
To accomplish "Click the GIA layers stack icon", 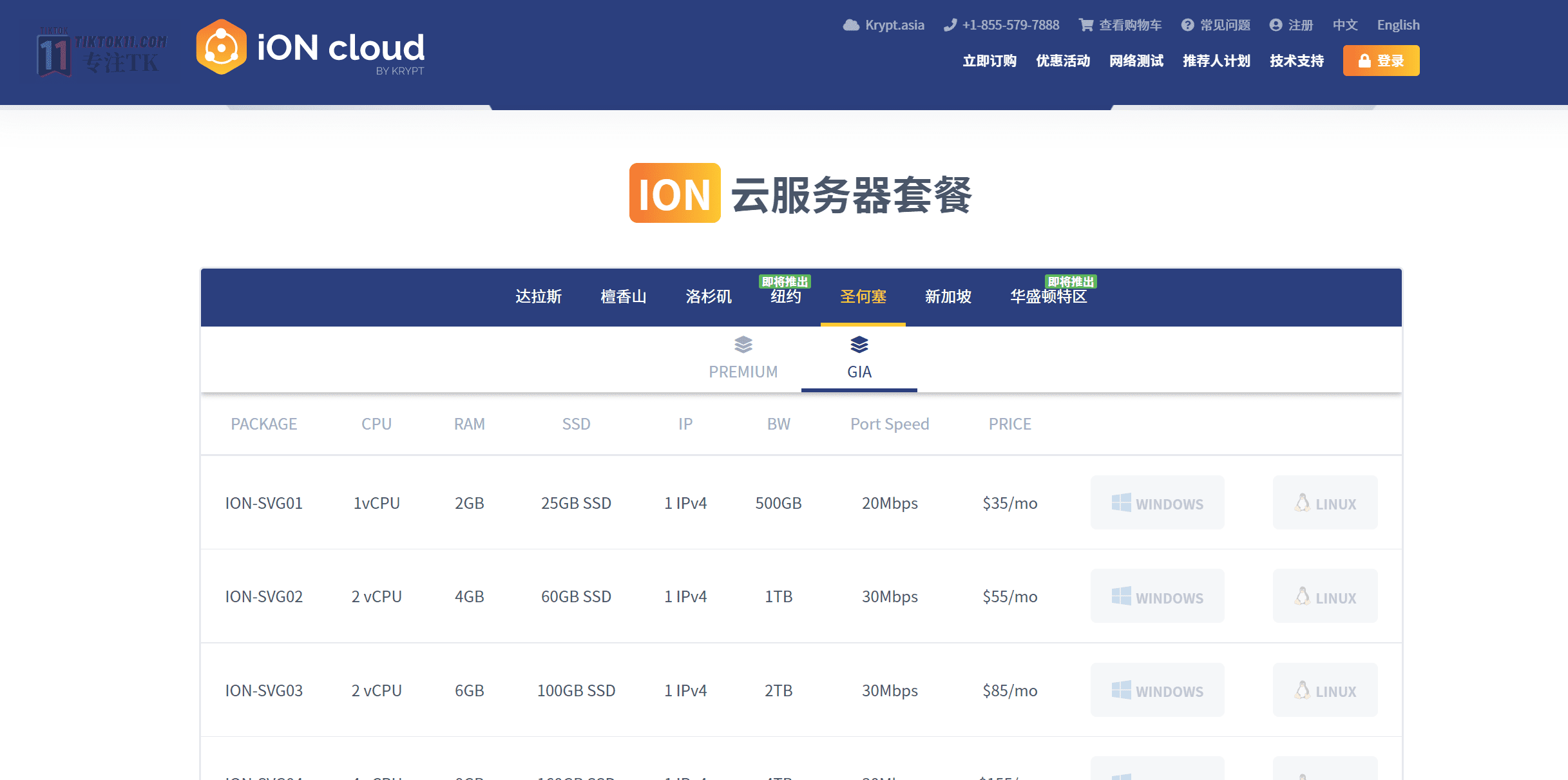I will [x=859, y=345].
